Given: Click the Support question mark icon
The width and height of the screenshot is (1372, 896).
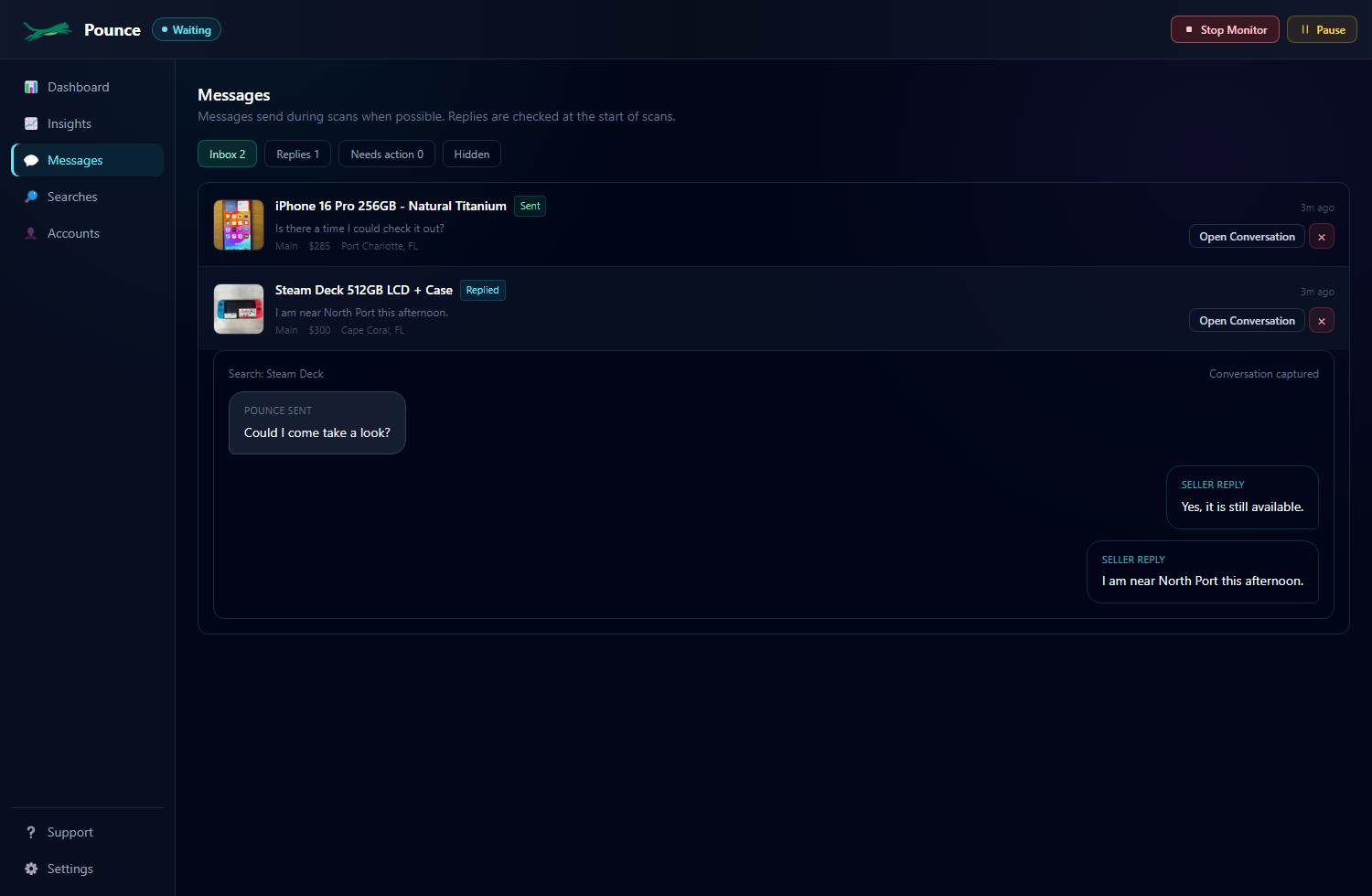Looking at the screenshot, I should (x=31, y=832).
